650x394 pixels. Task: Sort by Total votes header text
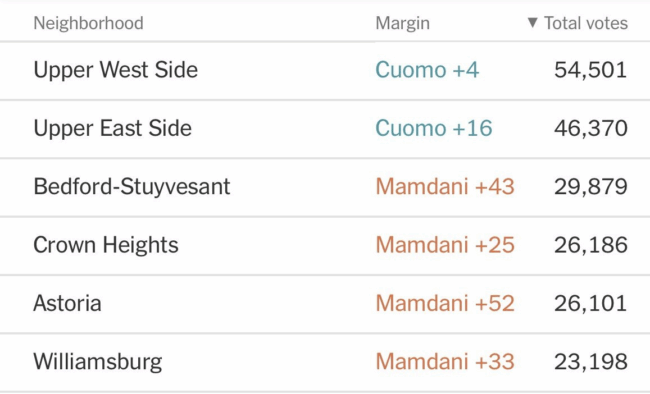[x=586, y=23]
